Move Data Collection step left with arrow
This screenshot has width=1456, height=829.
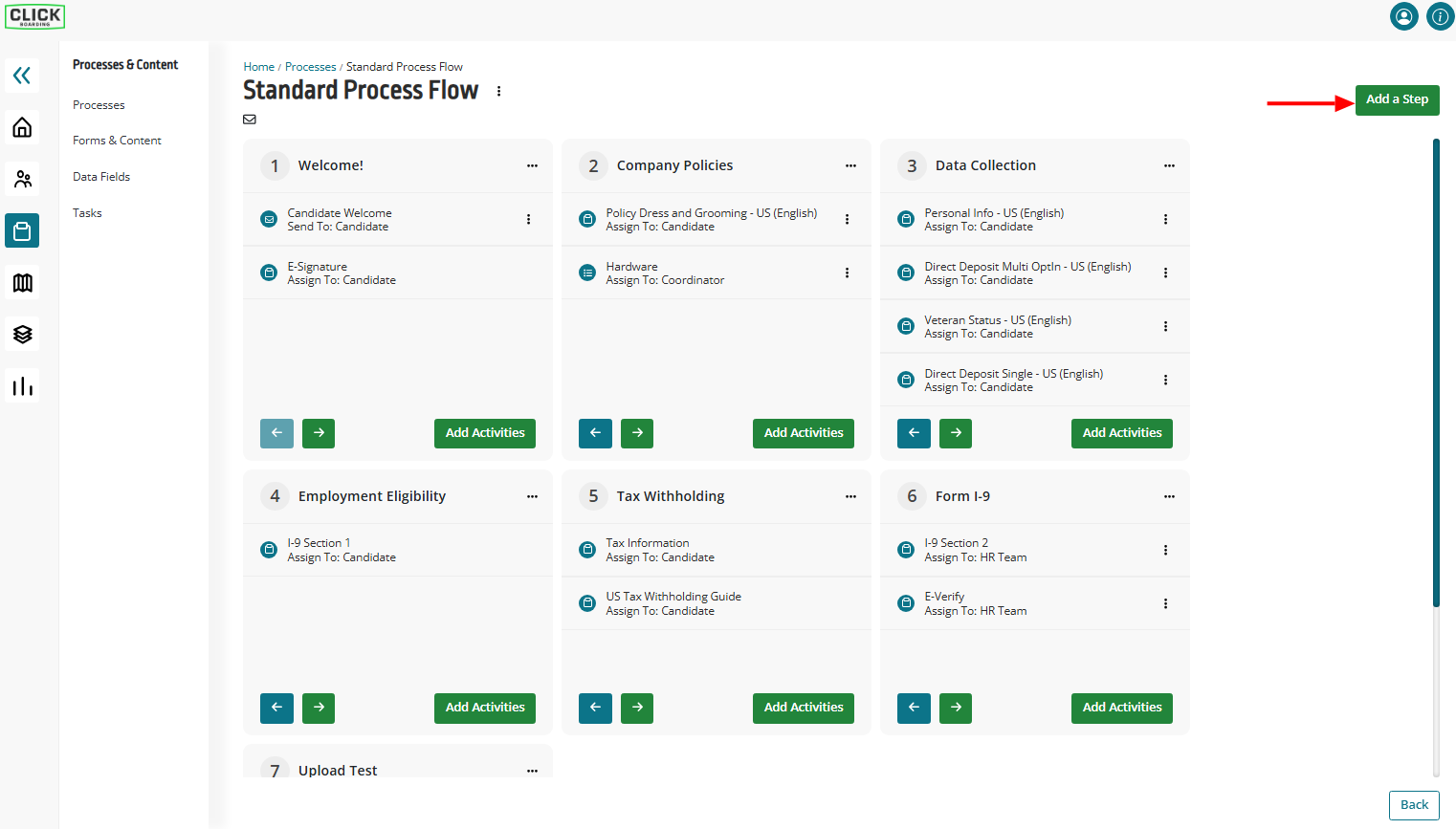point(914,433)
